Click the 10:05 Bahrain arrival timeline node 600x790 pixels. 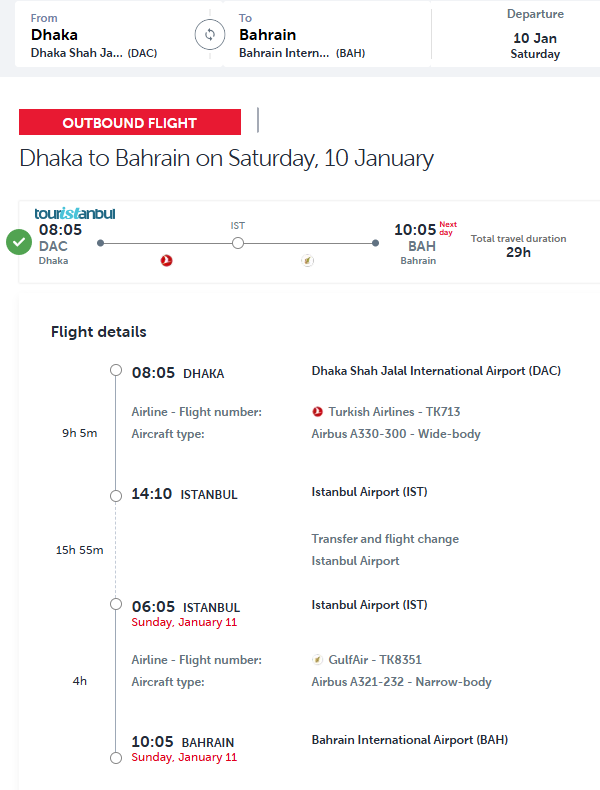(116, 758)
